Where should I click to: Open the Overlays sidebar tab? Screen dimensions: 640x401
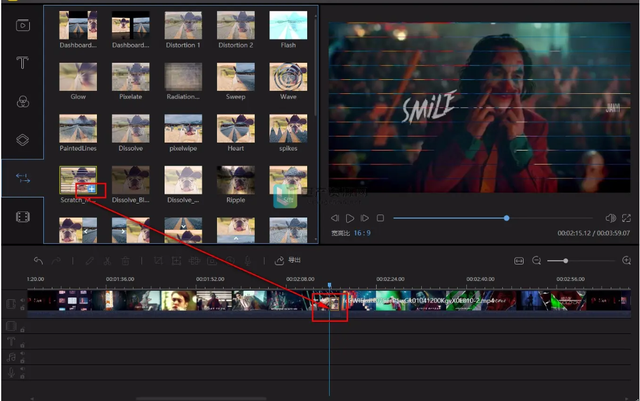22,139
